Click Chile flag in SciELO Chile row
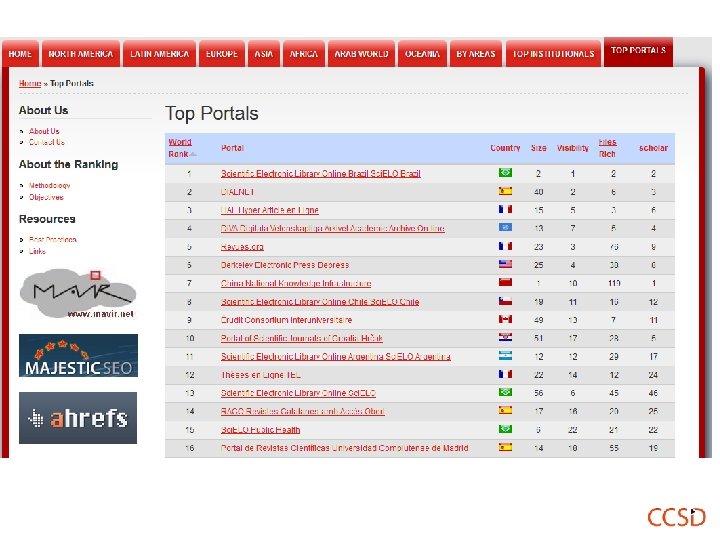 pyautogui.click(x=505, y=301)
